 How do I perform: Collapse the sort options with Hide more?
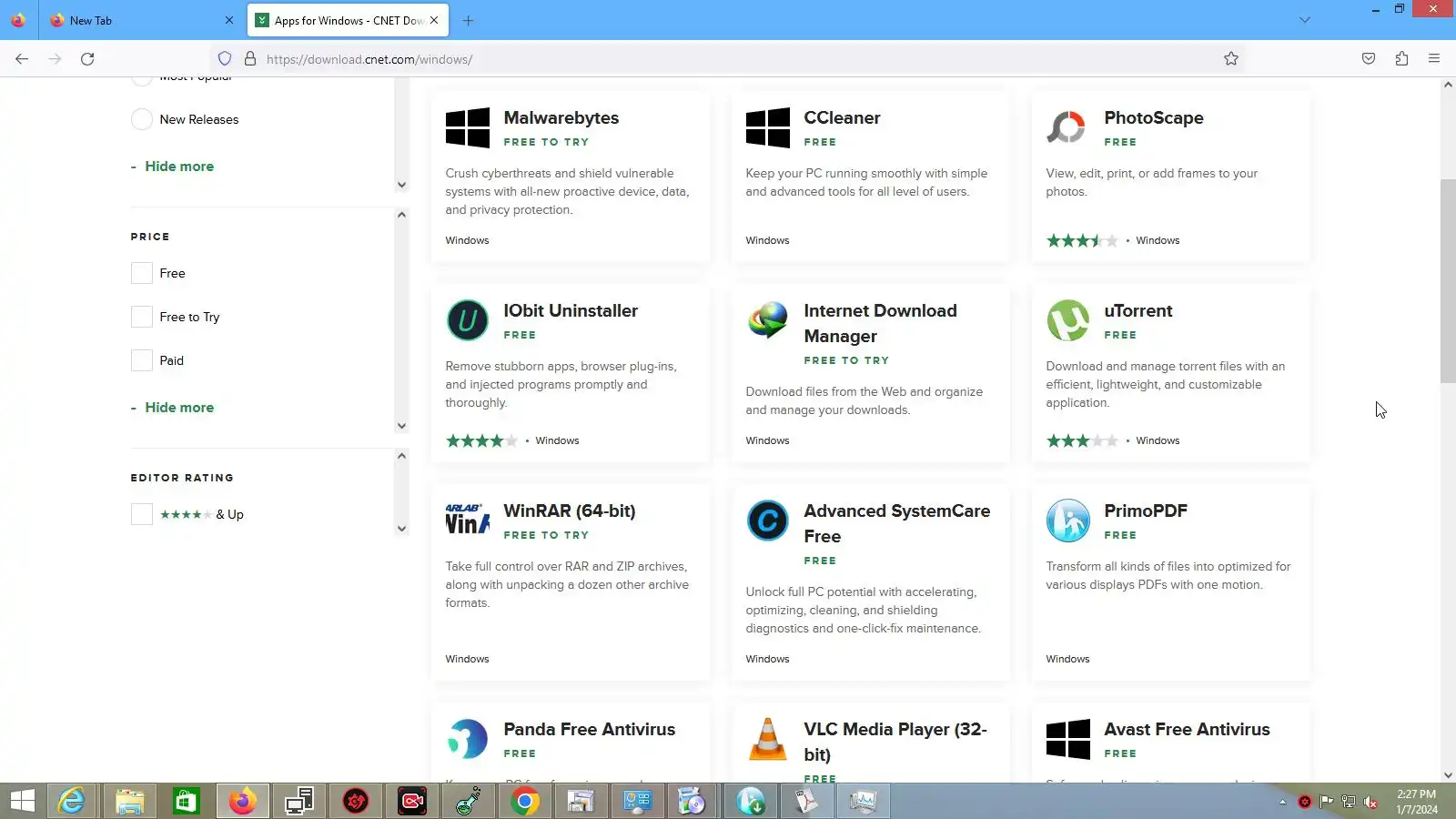pyautogui.click(x=179, y=167)
